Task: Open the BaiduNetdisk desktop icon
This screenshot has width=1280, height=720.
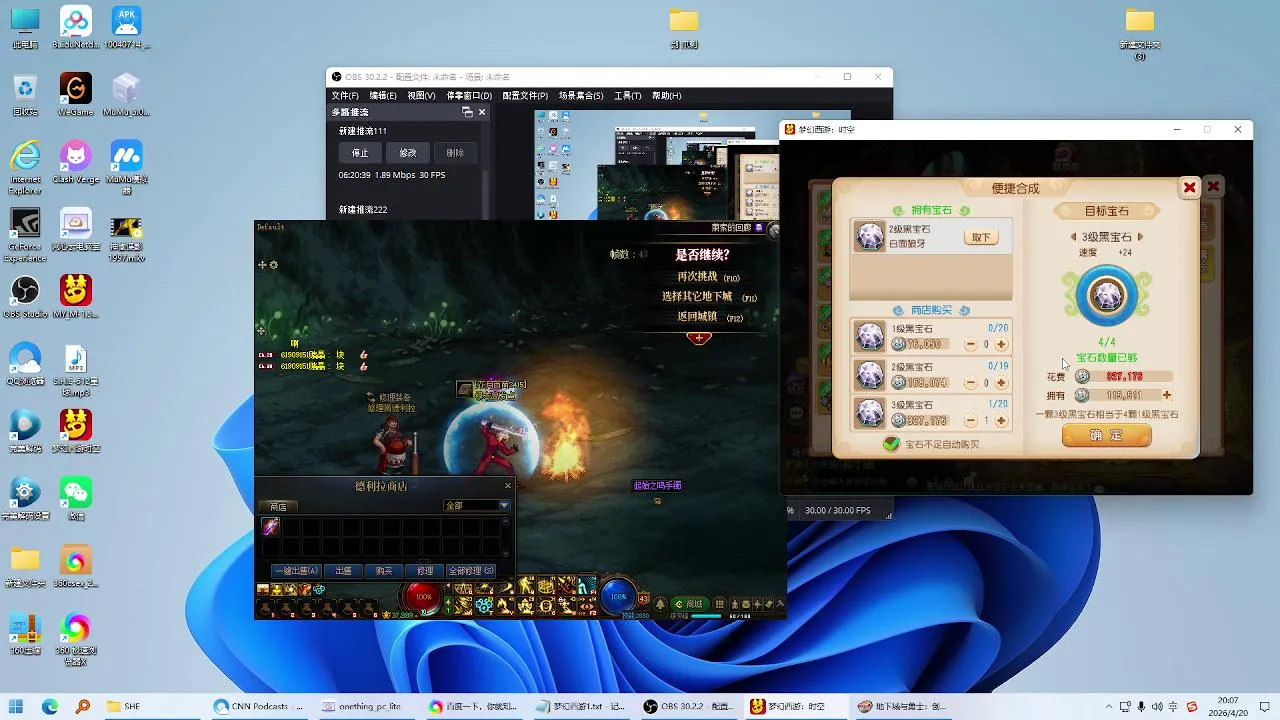Action: [x=76, y=27]
